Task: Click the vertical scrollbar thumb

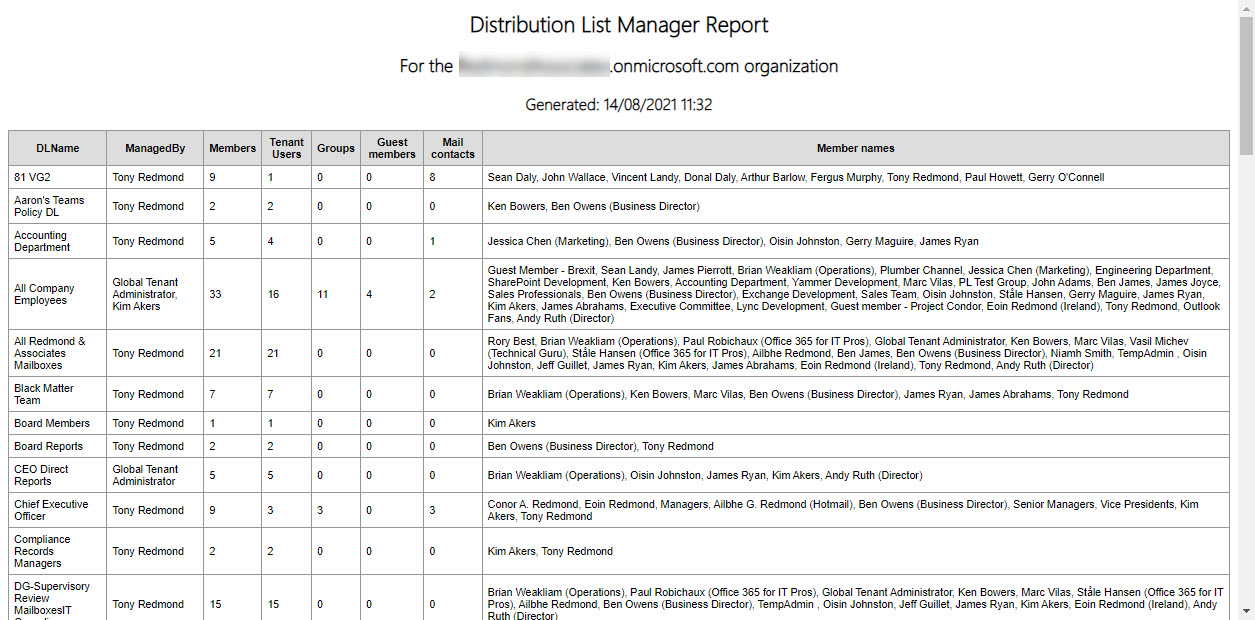Action: (x=1246, y=86)
